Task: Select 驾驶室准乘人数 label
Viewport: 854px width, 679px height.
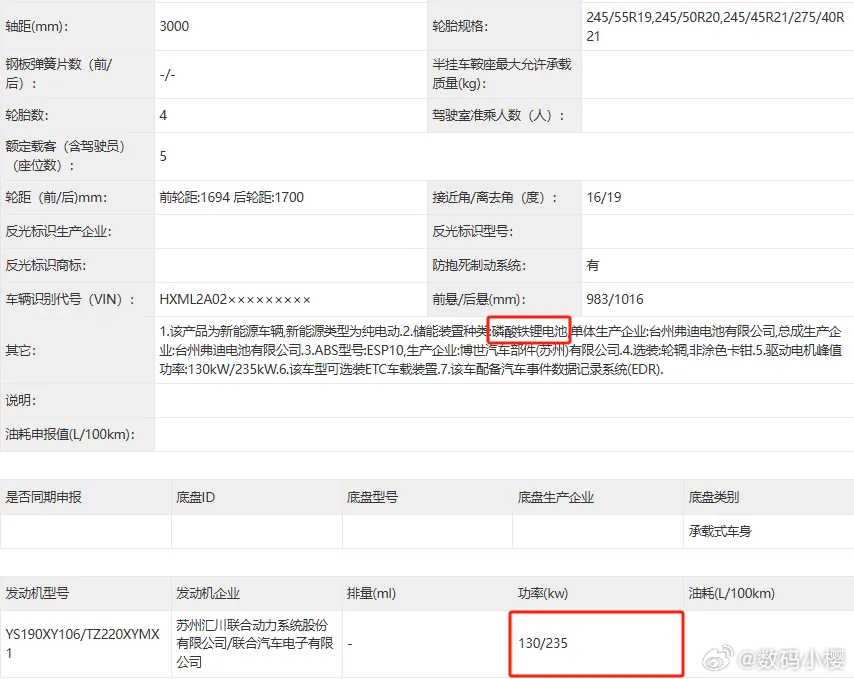Action: [498, 115]
